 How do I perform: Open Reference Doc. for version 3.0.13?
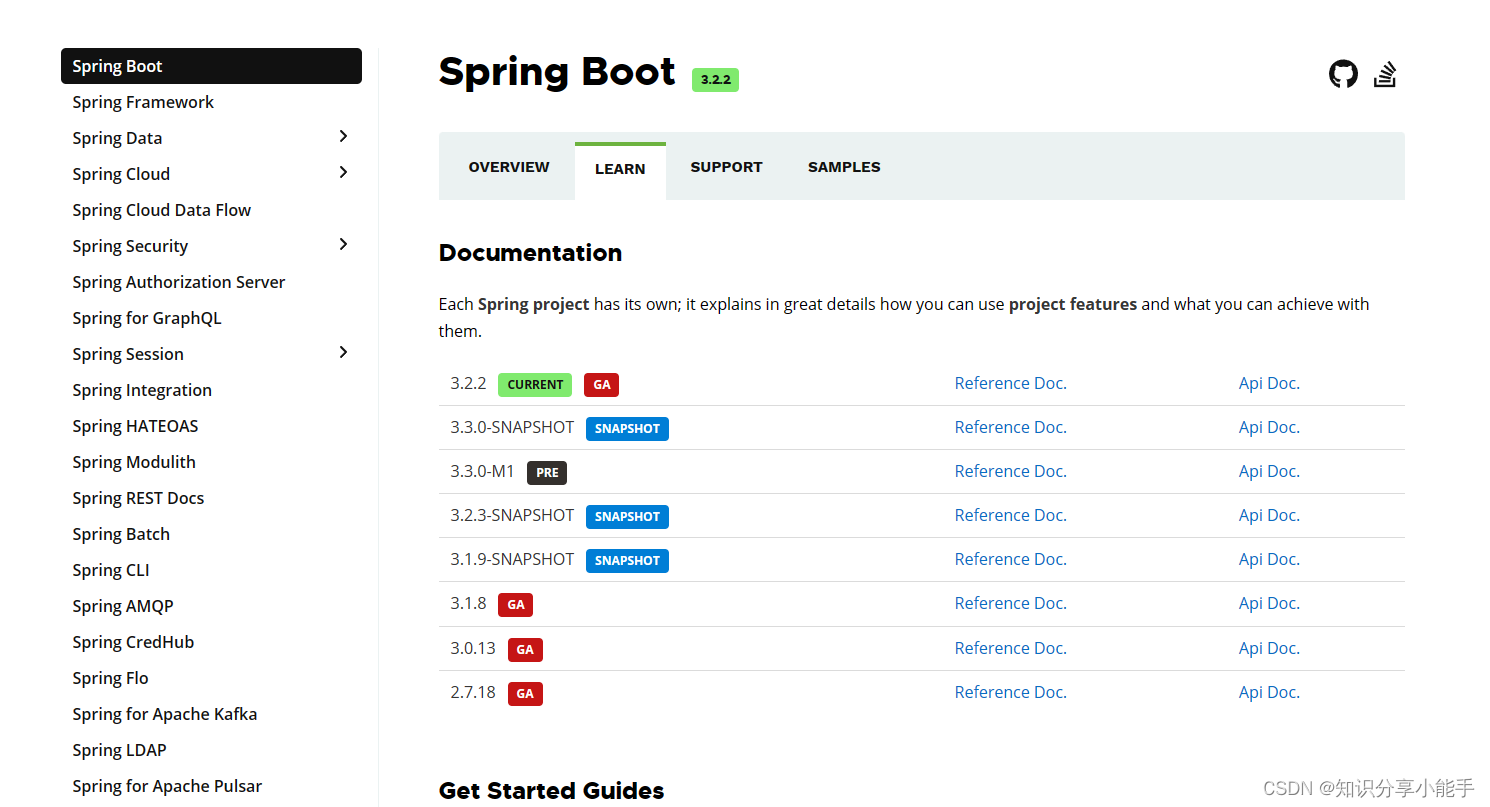click(1010, 648)
